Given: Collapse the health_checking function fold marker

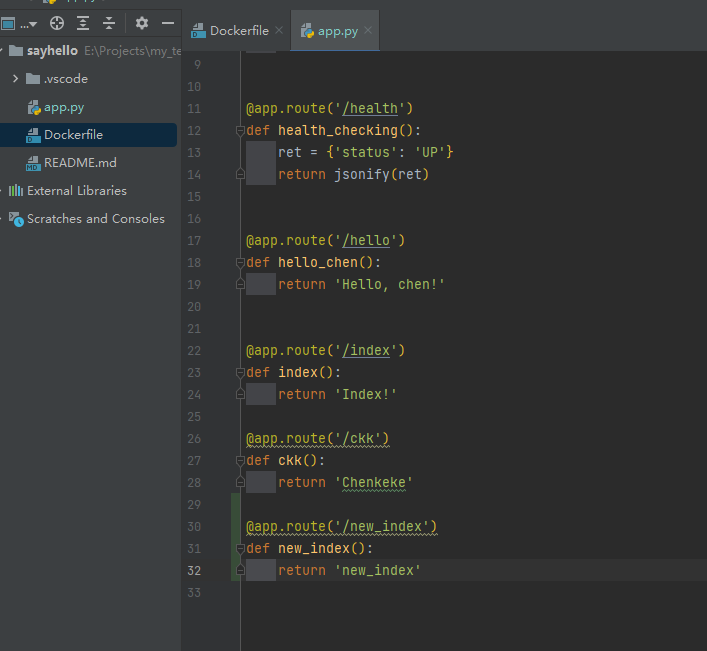Looking at the screenshot, I should (x=240, y=131).
